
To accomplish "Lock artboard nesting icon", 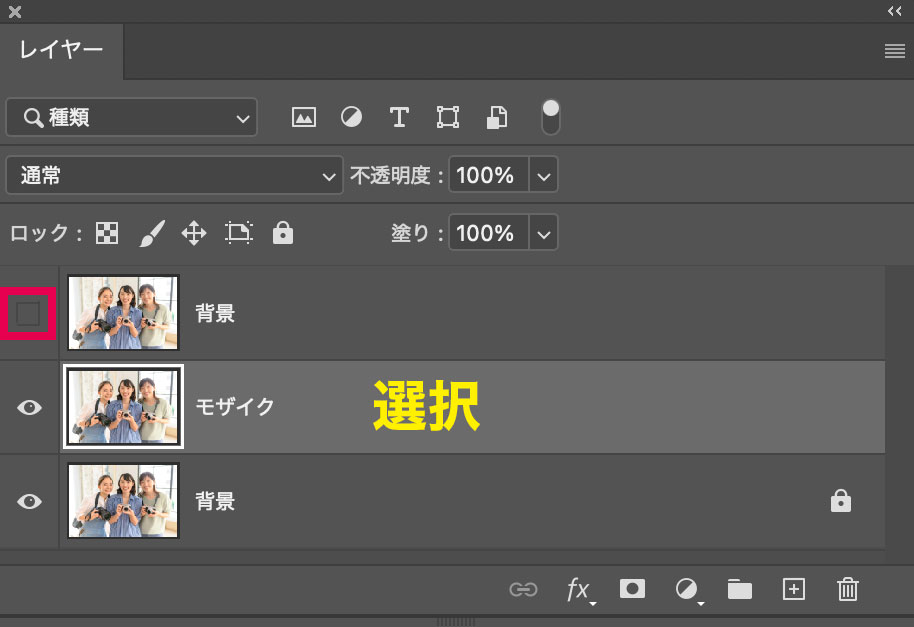I will pos(238,233).
